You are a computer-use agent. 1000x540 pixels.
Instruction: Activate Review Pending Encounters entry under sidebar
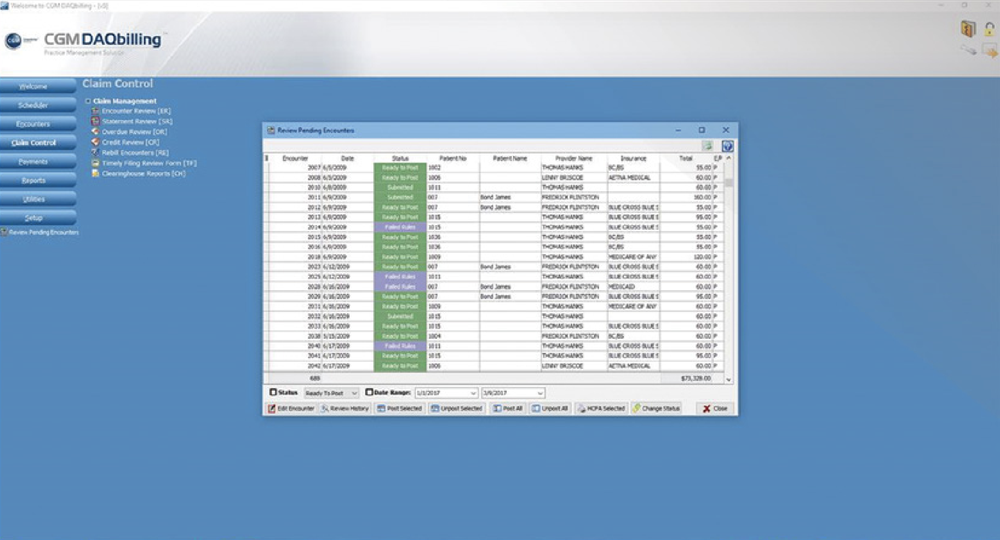pyautogui.click(x=40, y=232)
